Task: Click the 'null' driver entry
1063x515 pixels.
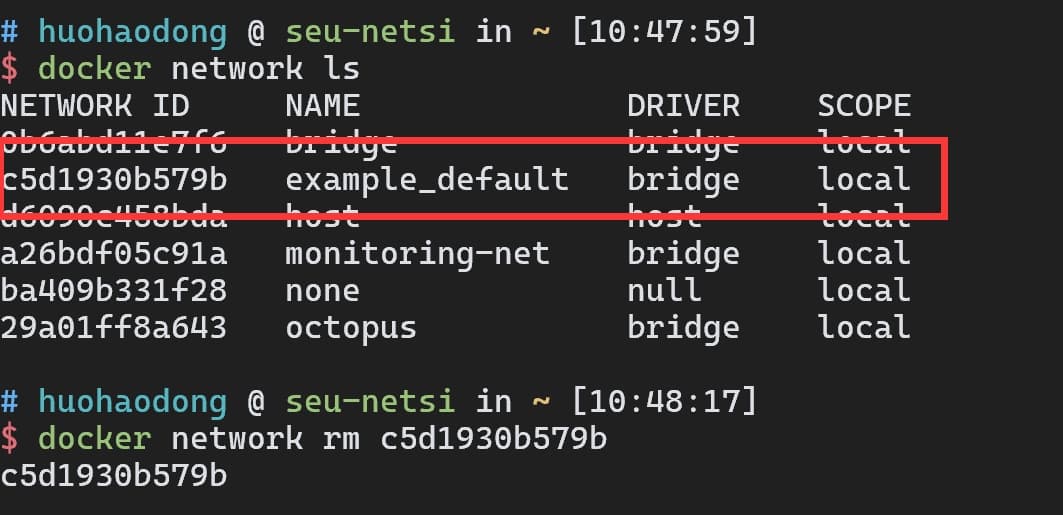Action: pos(664,291)
